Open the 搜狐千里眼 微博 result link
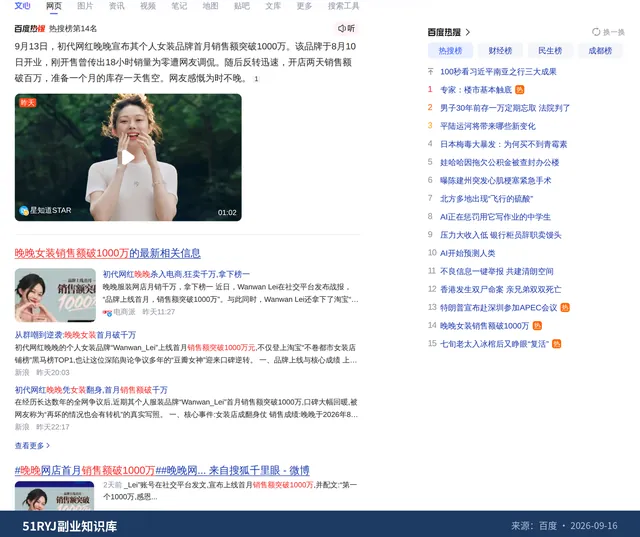 tap(162, 470)
